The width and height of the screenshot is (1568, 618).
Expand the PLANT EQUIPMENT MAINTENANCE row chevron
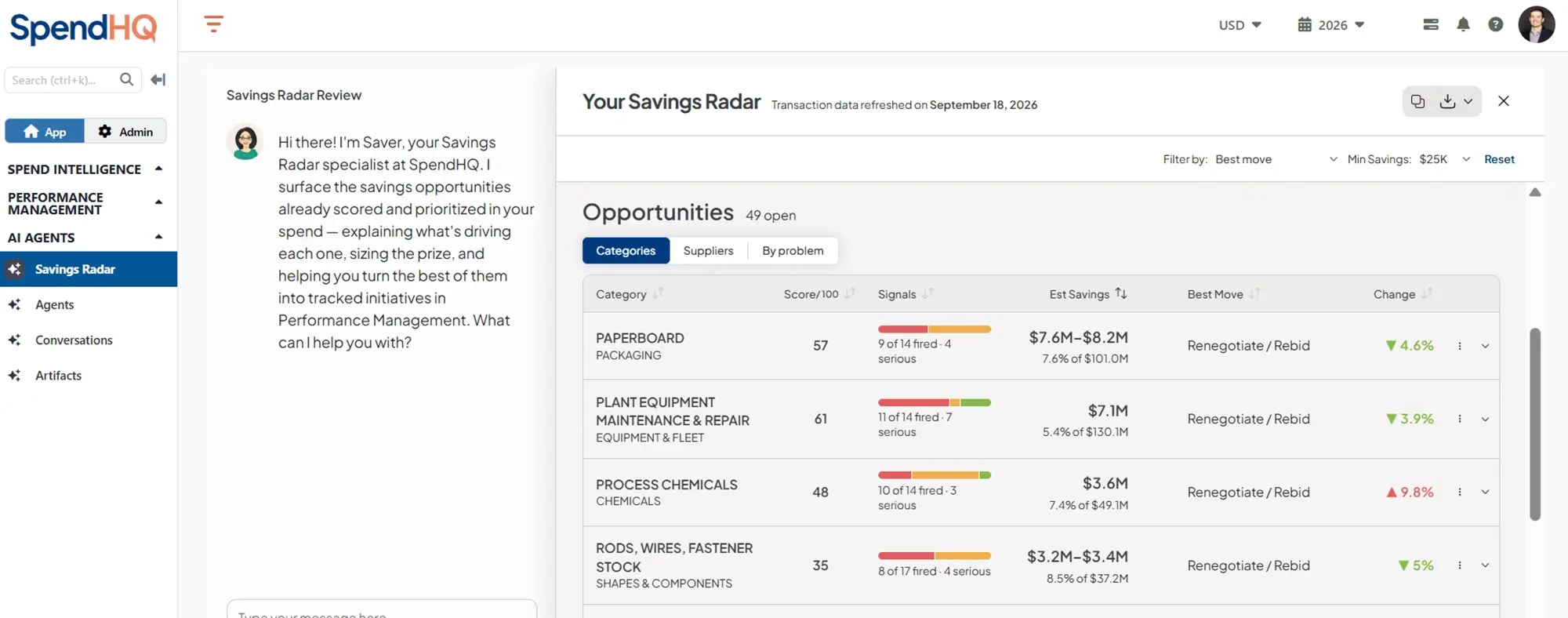tap(1485, 419)
